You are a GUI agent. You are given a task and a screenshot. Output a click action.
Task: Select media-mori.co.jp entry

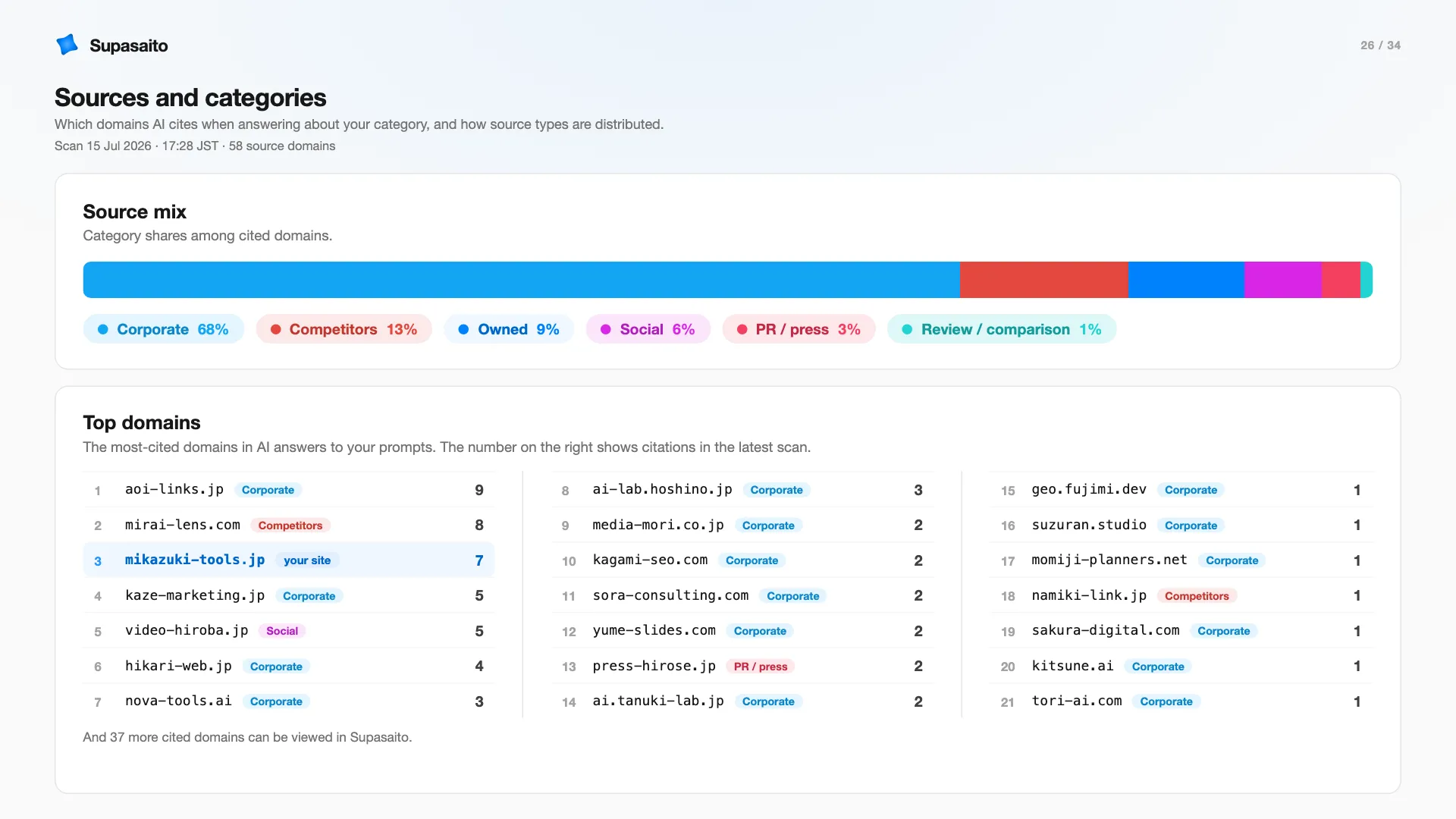(742, 525)
